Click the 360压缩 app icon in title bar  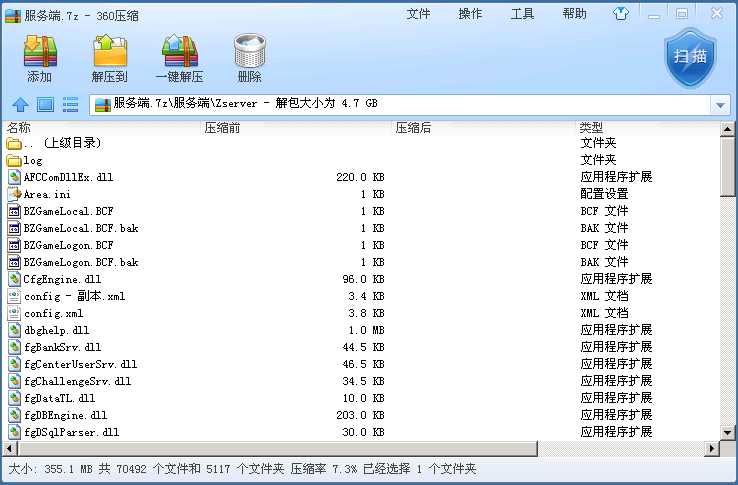pyautogui.click(x=13, y=16)
